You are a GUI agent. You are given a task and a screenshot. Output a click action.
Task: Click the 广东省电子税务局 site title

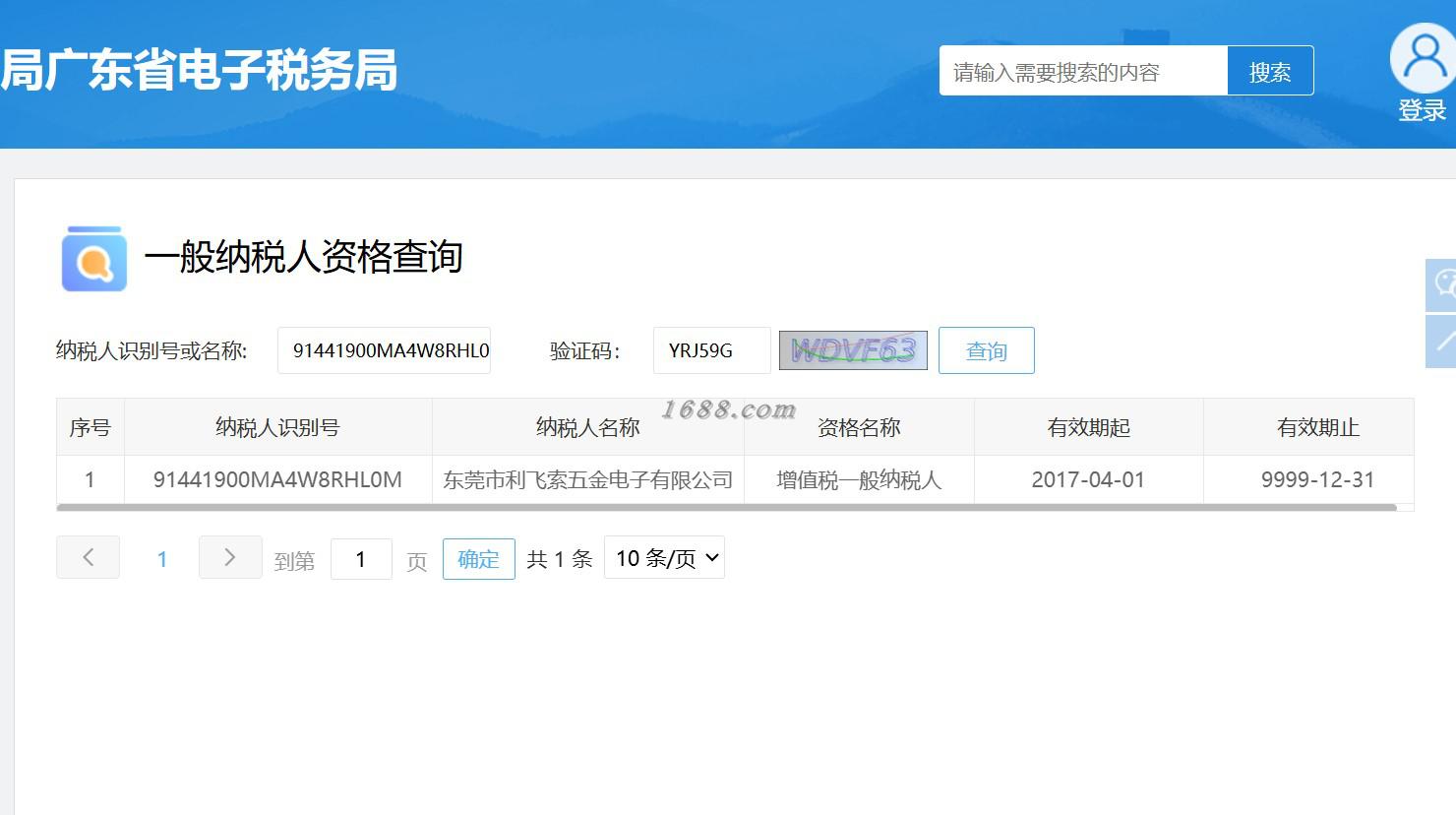(220, 70)
